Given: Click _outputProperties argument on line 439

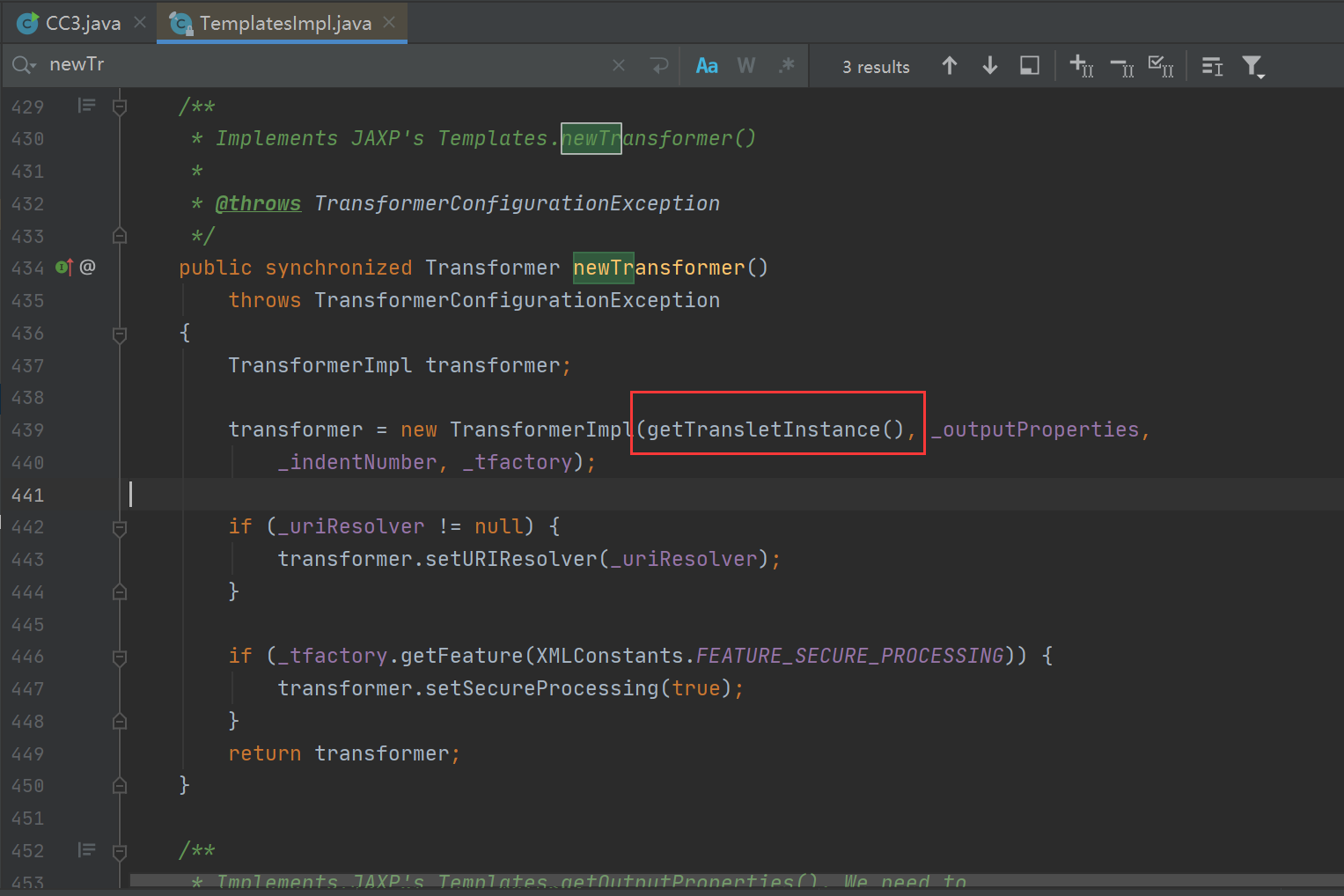Looking at the screenshot, I should 1035,430.
